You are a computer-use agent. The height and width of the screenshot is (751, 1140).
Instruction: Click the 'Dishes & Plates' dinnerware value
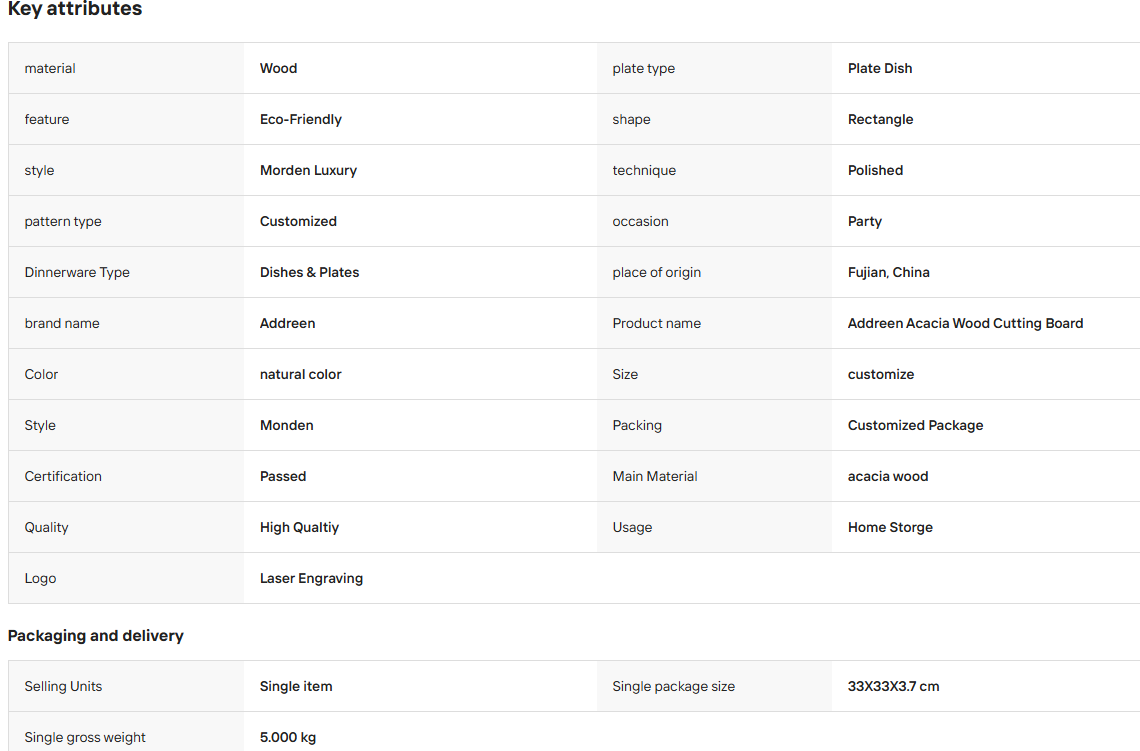point(310,272)
